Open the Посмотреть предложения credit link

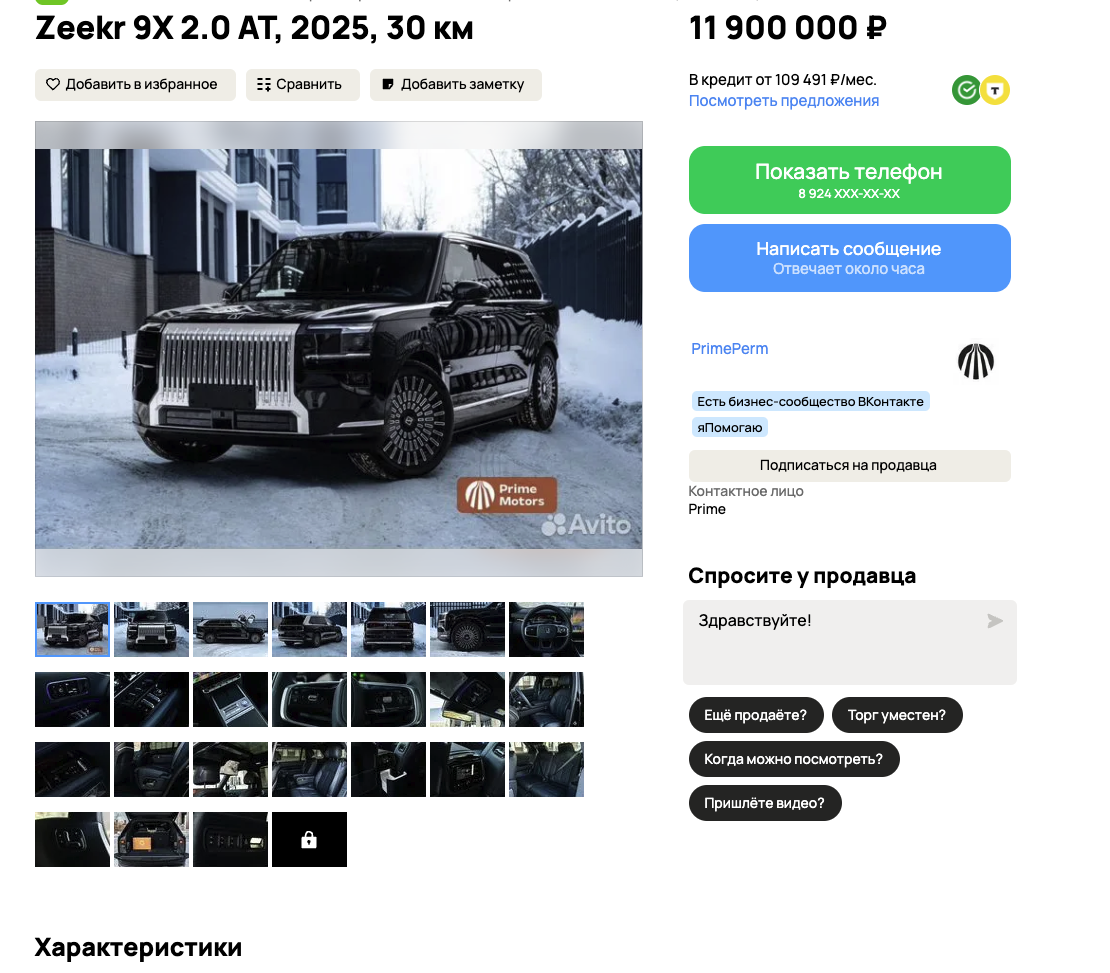784,101
